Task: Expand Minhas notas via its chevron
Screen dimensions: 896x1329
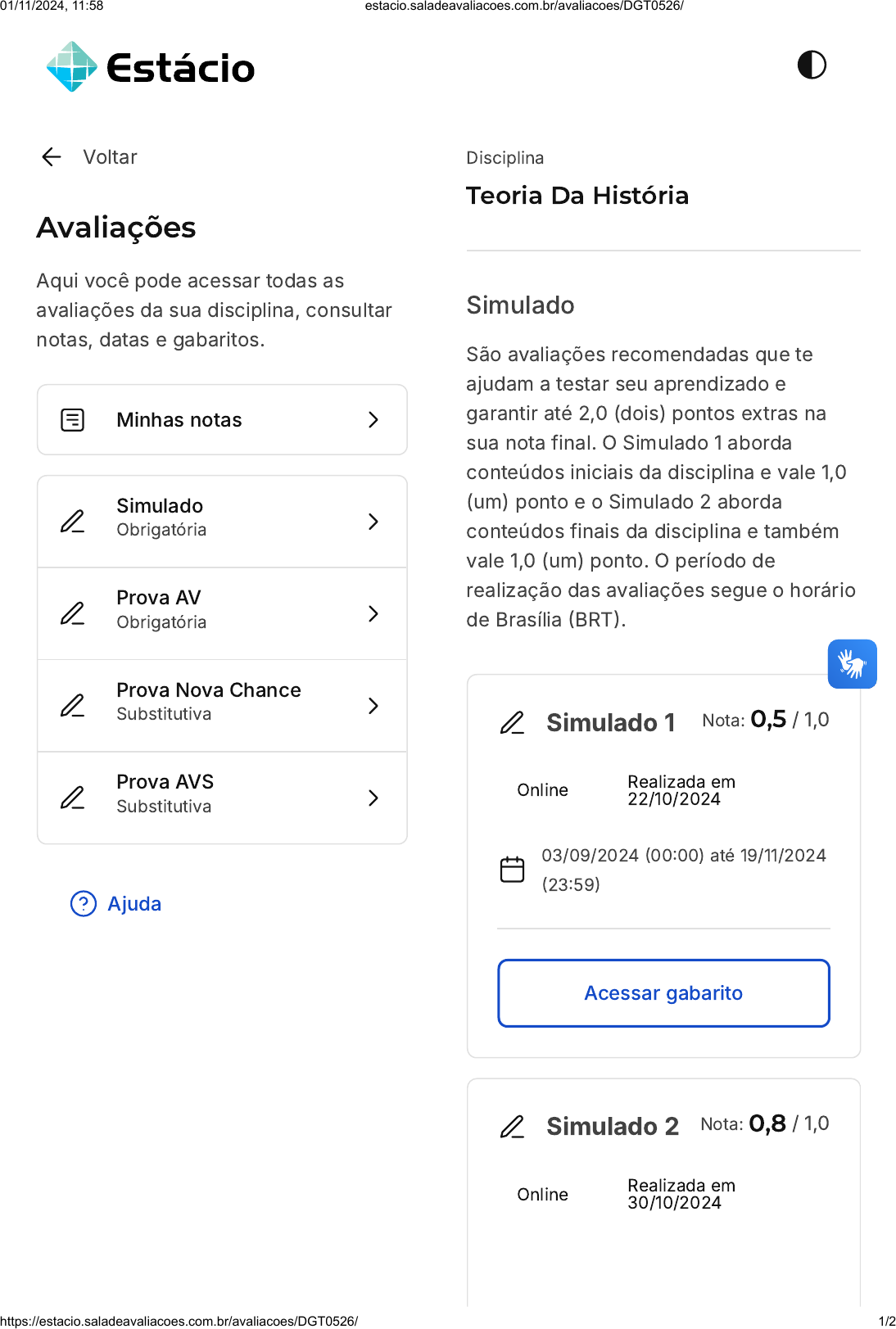Action: click(373, 420)
